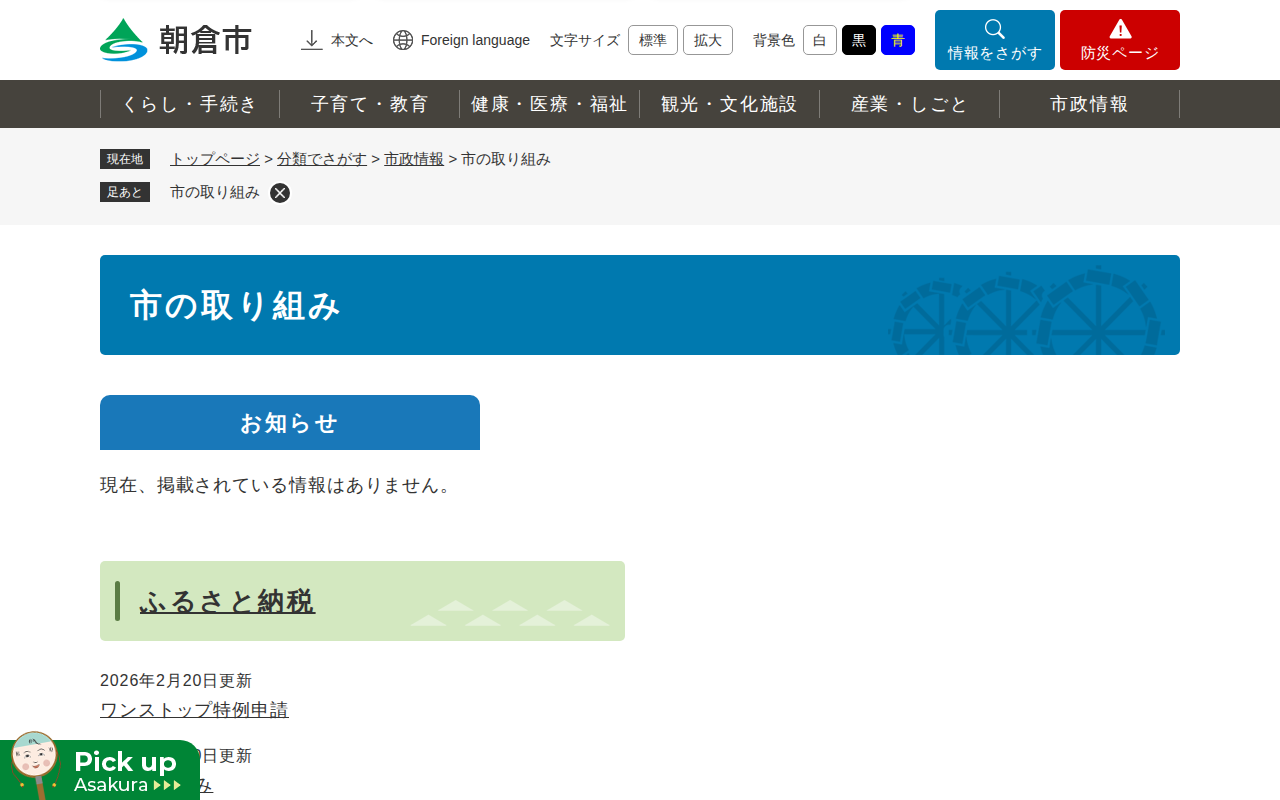Open the くらし・手続き menu
The height and width of the screenshot is (800, 1280).
(190, 104)
